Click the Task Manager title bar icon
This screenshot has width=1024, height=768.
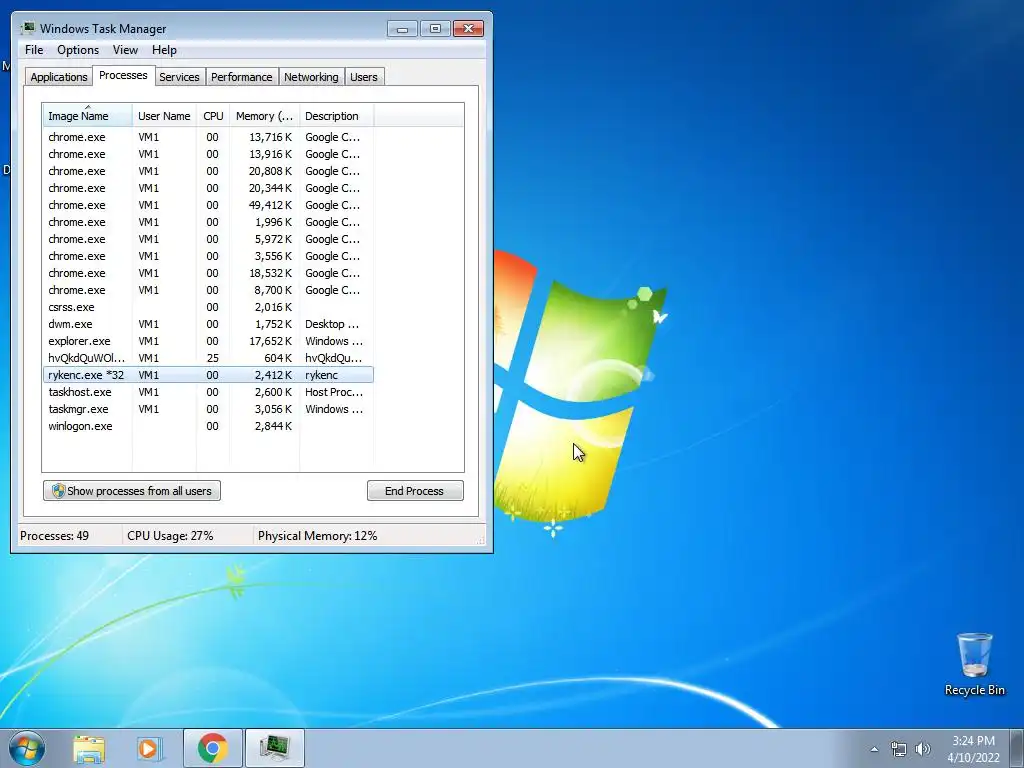pyautogui.click(x=28, y=28)
